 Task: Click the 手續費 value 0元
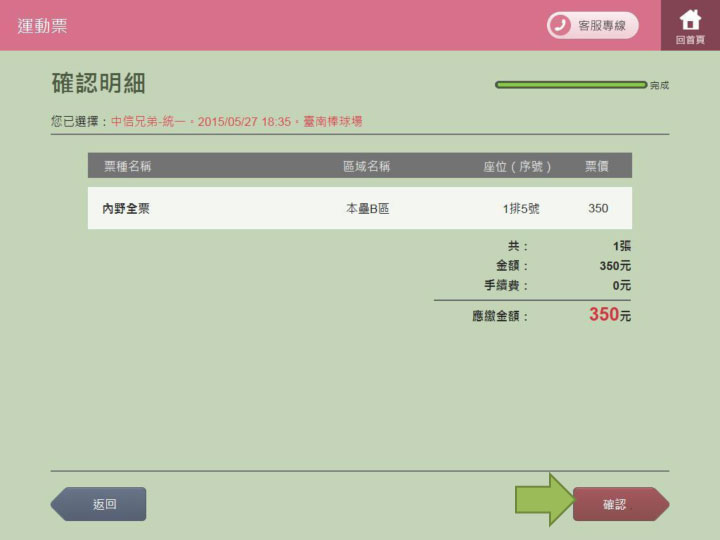[621, 286]
